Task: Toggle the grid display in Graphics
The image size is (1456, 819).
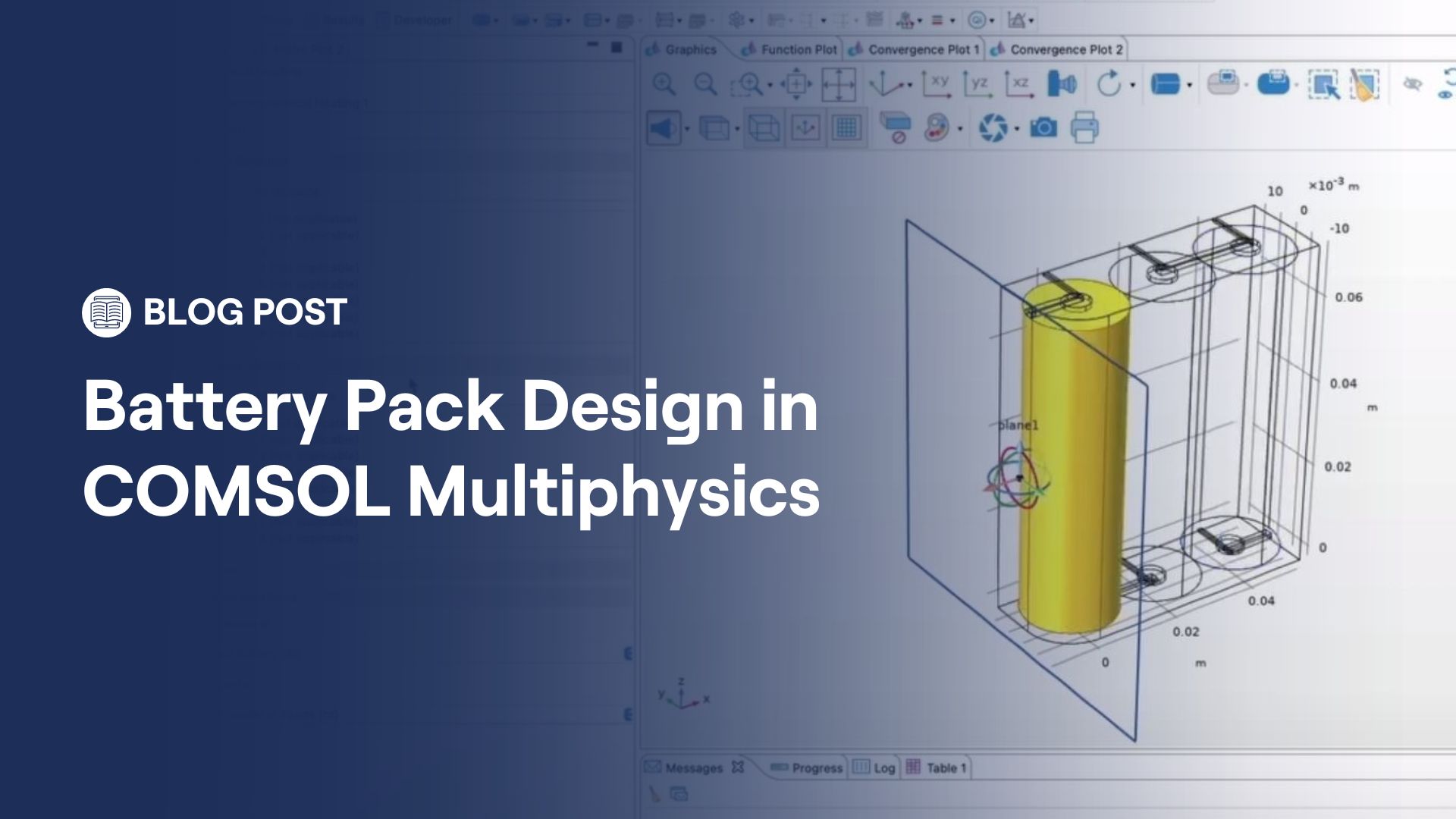Action: (x=846, y=127)
